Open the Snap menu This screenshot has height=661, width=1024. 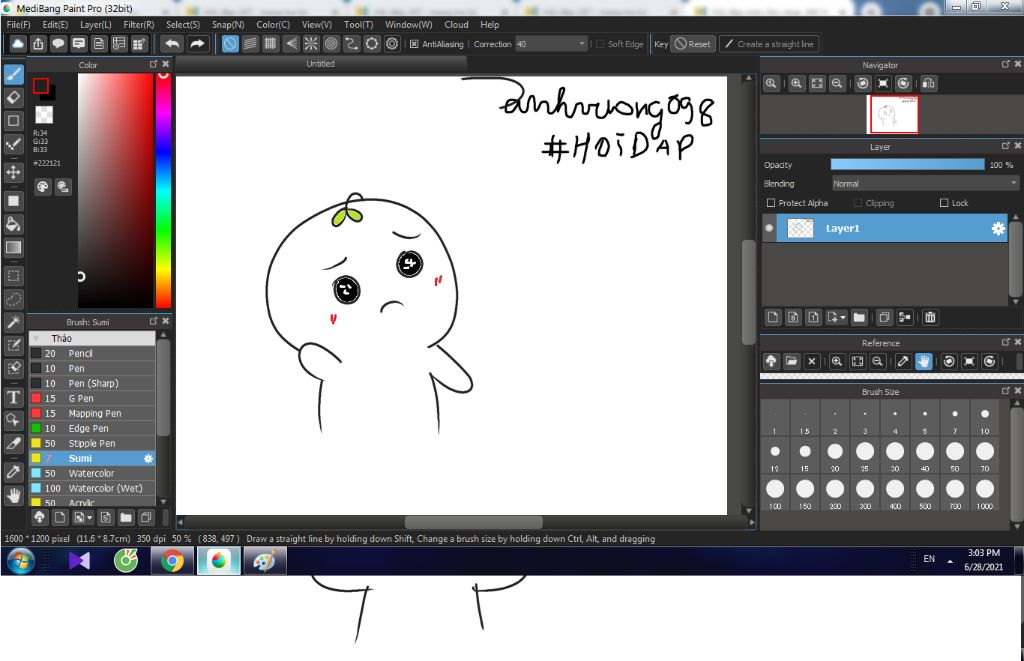point(228,24)
